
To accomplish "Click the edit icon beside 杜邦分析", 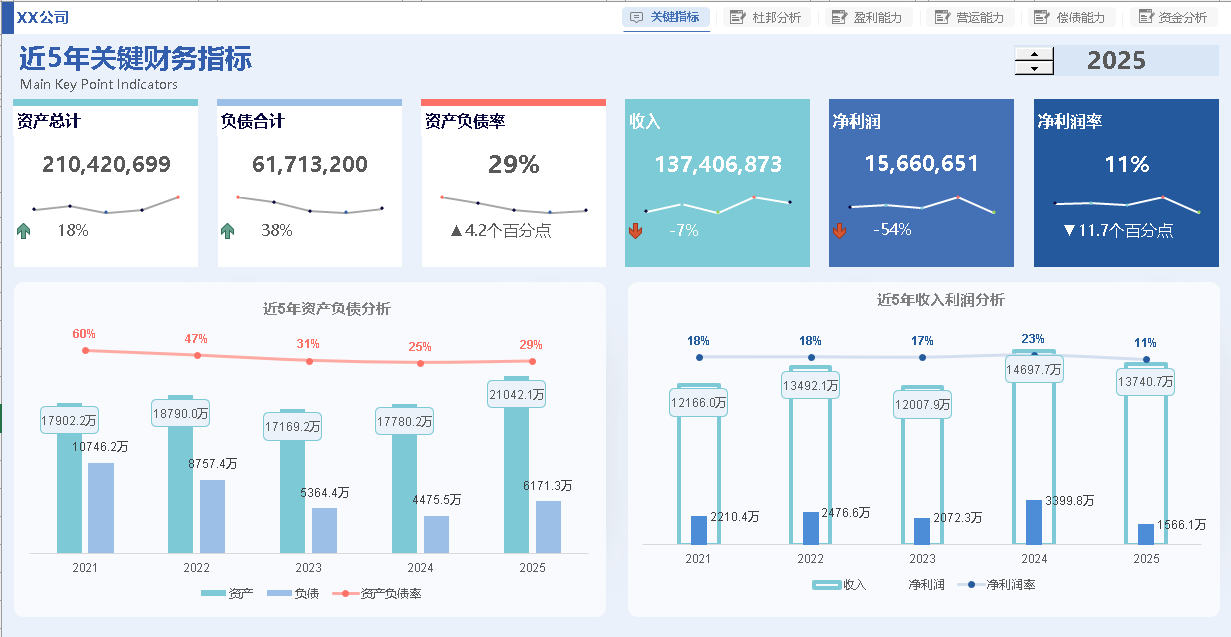I will click(x=738, y=17).
